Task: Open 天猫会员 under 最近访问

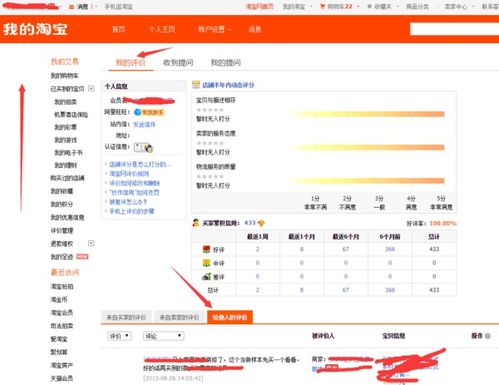Action: 62,378
